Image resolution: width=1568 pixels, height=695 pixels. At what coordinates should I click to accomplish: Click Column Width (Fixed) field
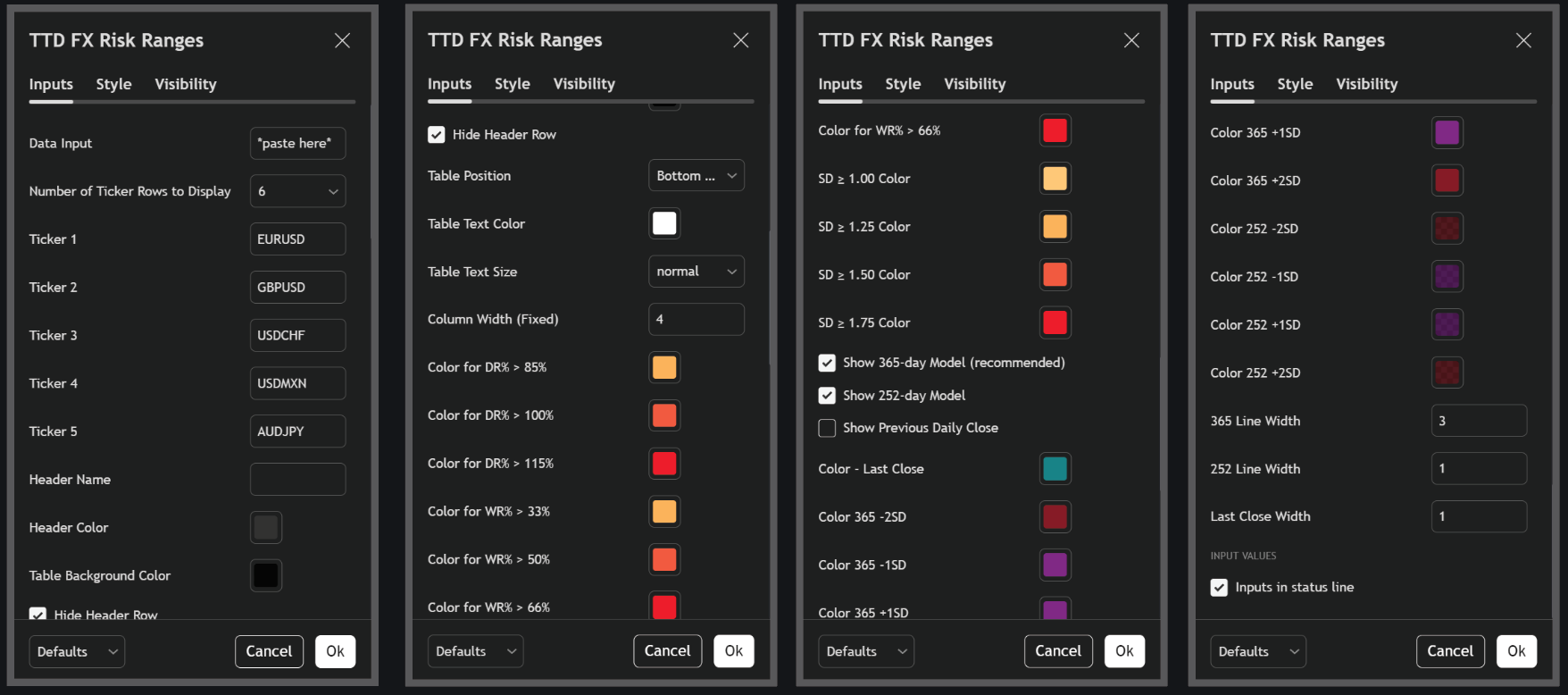click(x=696, y=319)
